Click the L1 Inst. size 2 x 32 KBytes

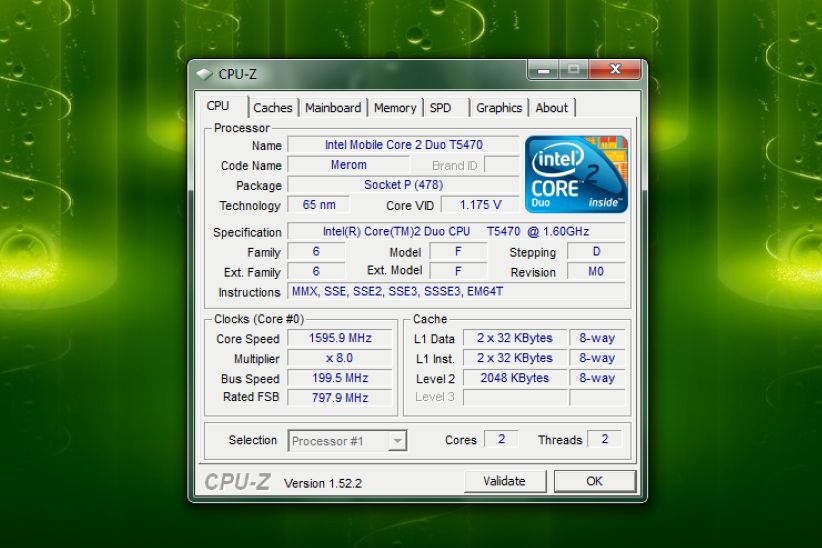[515, 358]
